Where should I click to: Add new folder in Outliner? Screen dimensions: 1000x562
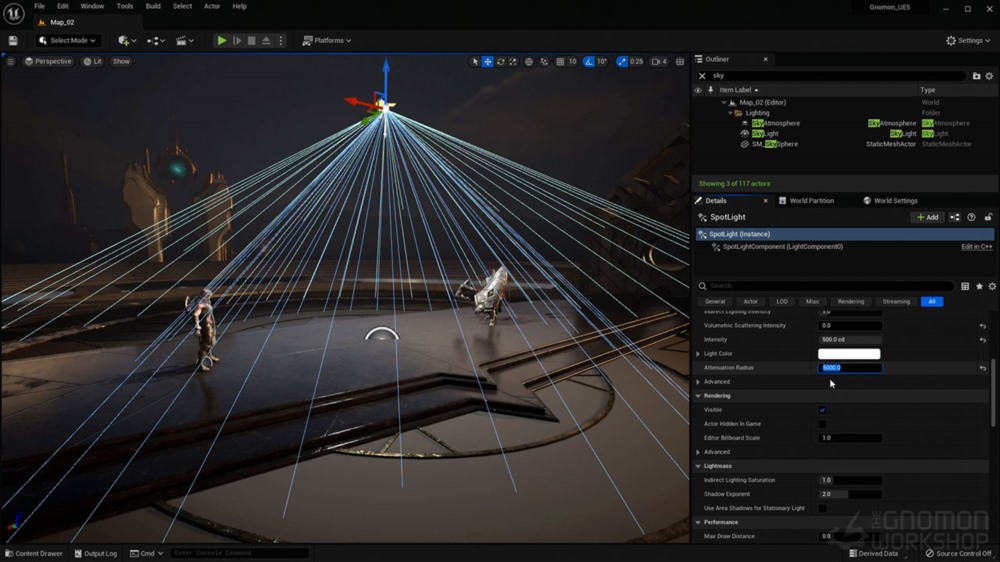976,76
